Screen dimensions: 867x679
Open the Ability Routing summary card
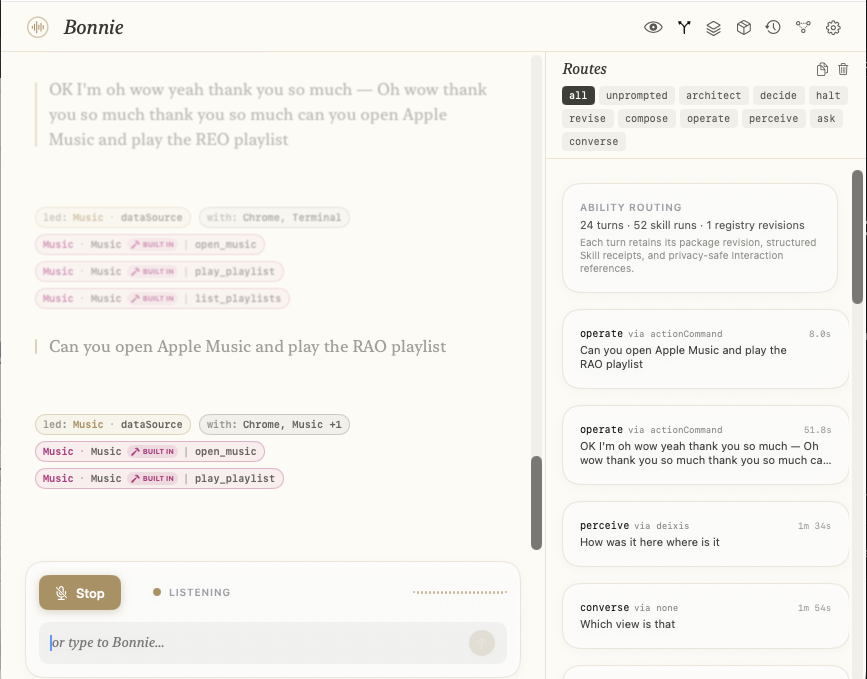699,238
